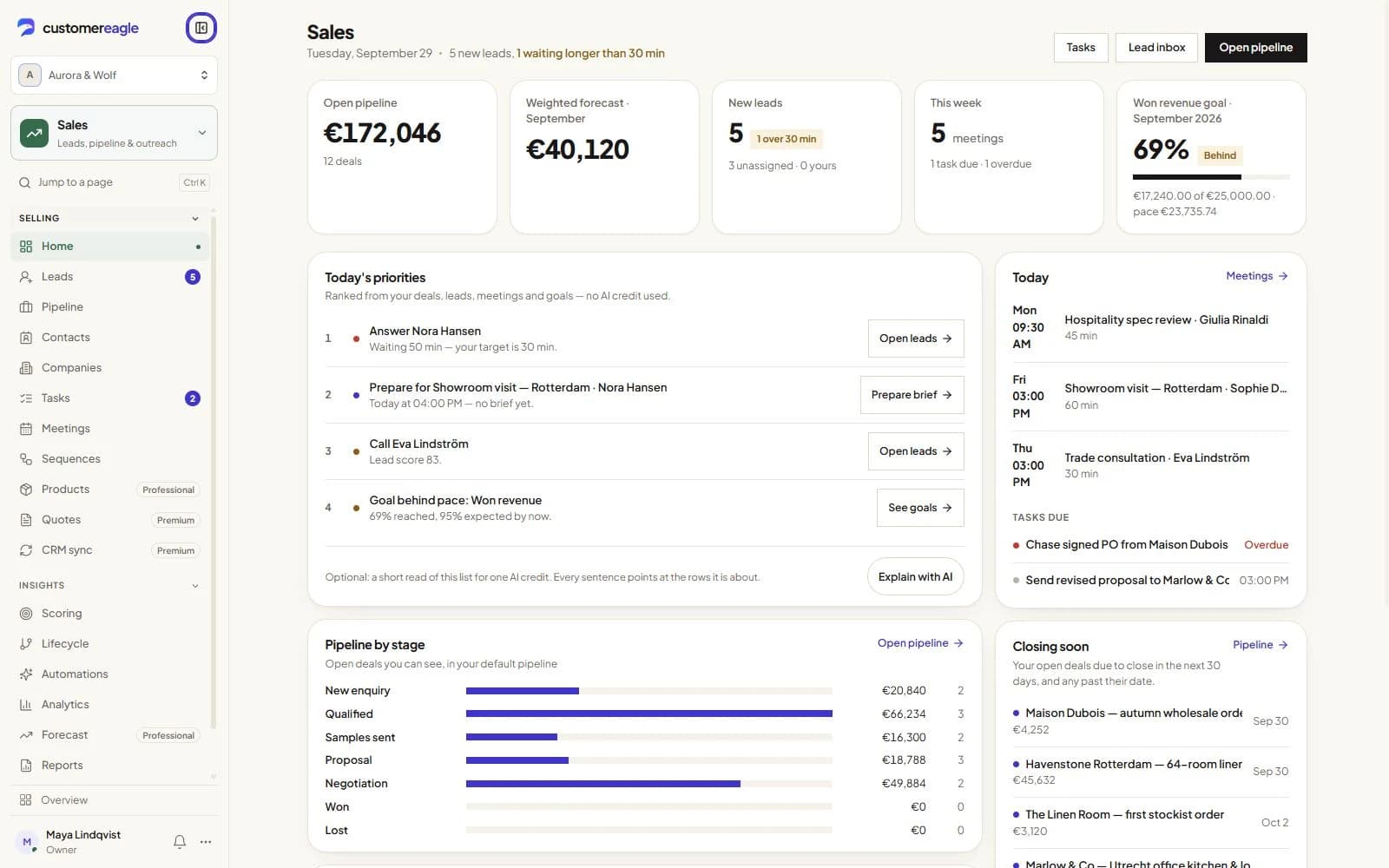
Task: Click Prepare brief for Showroom visit
Action: coord(912,395)
